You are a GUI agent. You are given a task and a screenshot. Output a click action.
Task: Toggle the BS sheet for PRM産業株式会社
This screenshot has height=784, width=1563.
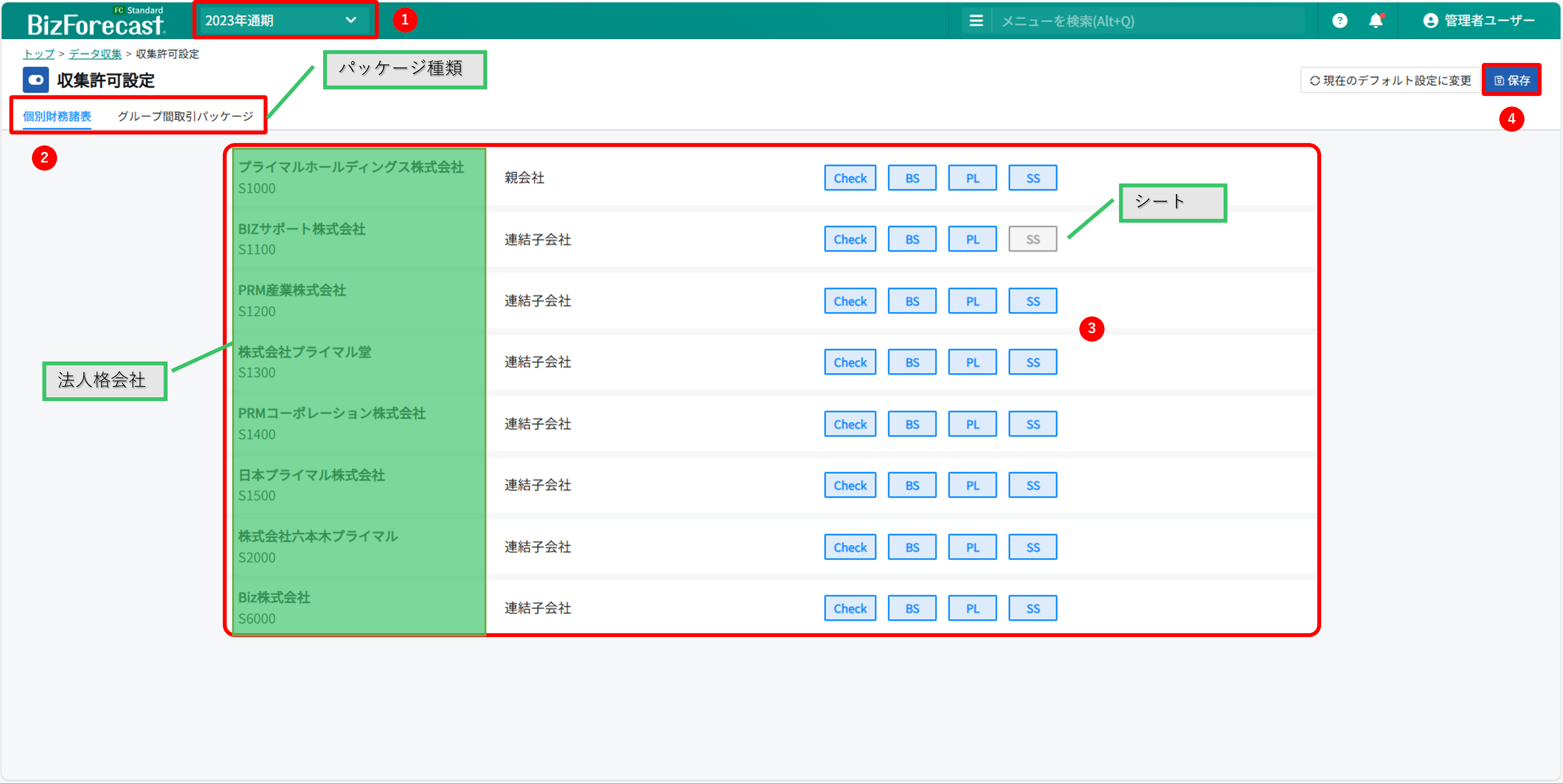pos(911,301)
